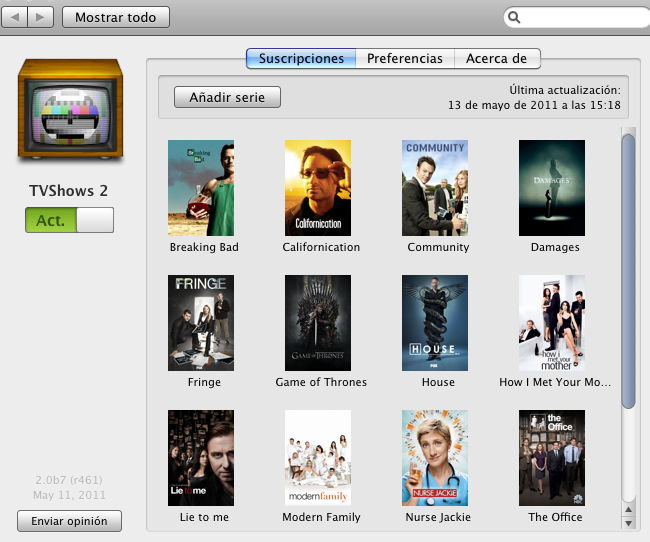Select the Californication poster
650x542 pixels.
click(x=318, y=188)
